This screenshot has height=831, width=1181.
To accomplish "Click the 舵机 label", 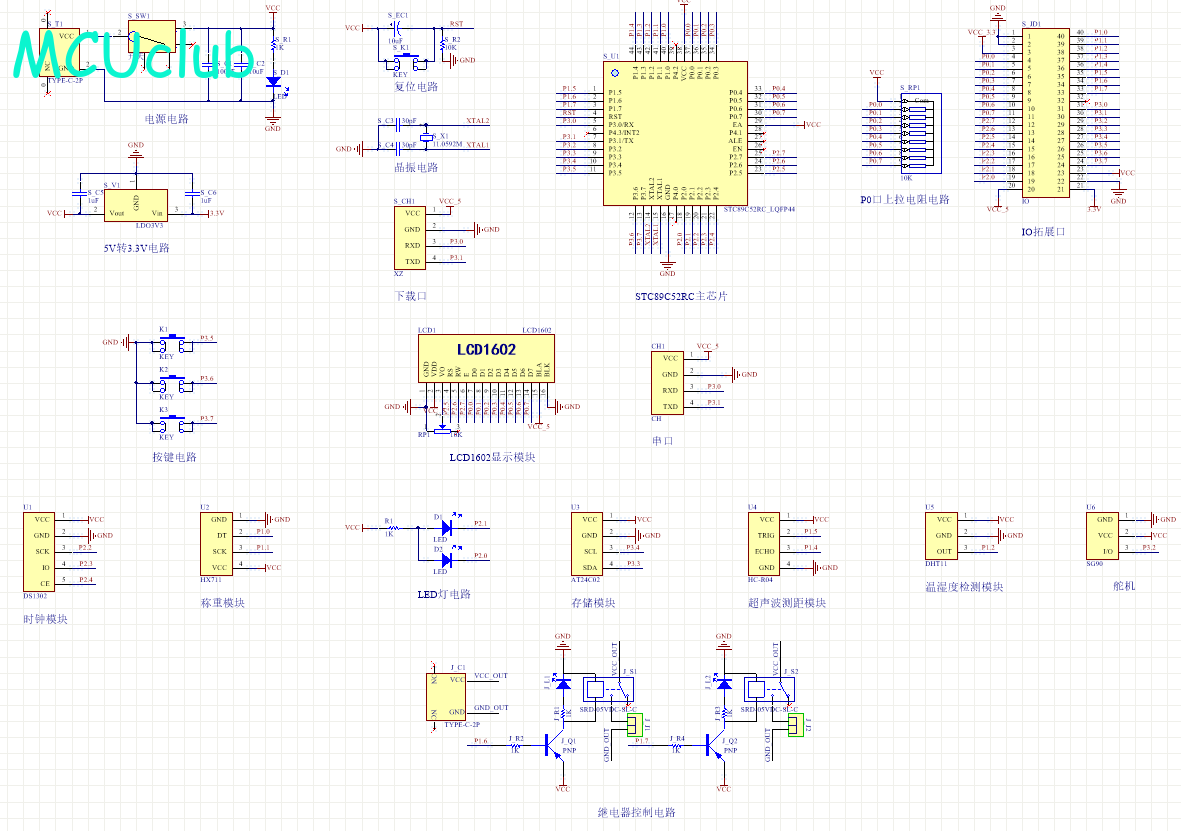I will (x=1124, y=585).
